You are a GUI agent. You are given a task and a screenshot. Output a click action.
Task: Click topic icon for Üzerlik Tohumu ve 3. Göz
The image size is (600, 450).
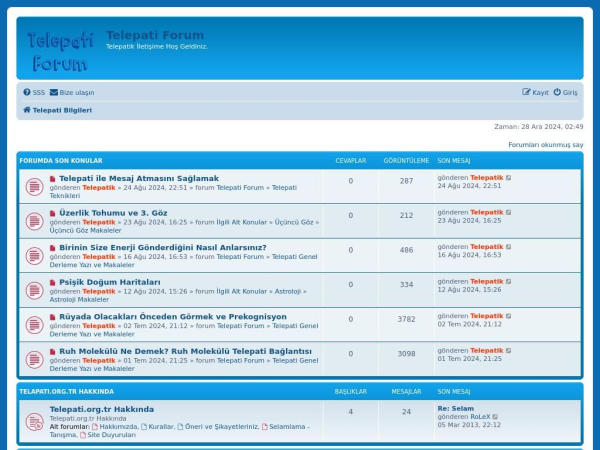(34, 221)
